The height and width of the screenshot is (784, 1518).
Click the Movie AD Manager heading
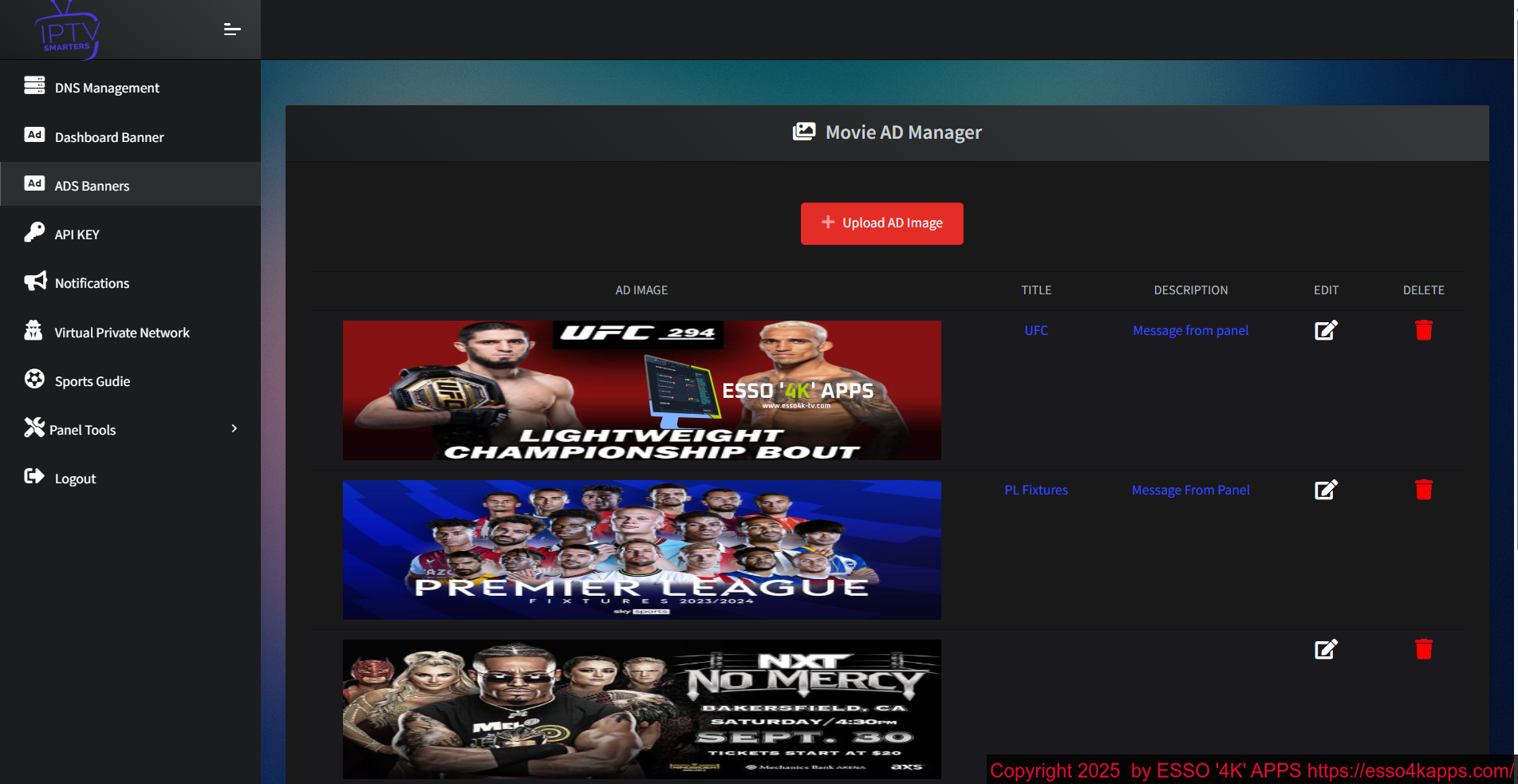(x=903, y=132)
